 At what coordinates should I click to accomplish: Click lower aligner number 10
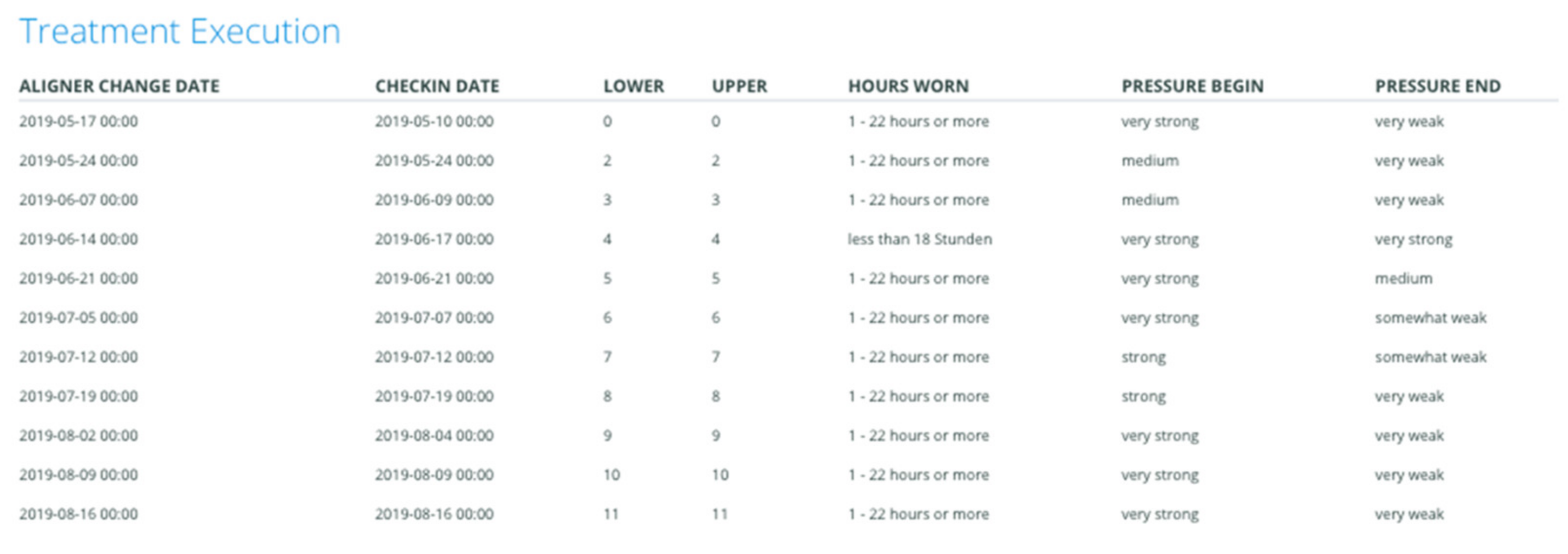(x=611, y=475)
